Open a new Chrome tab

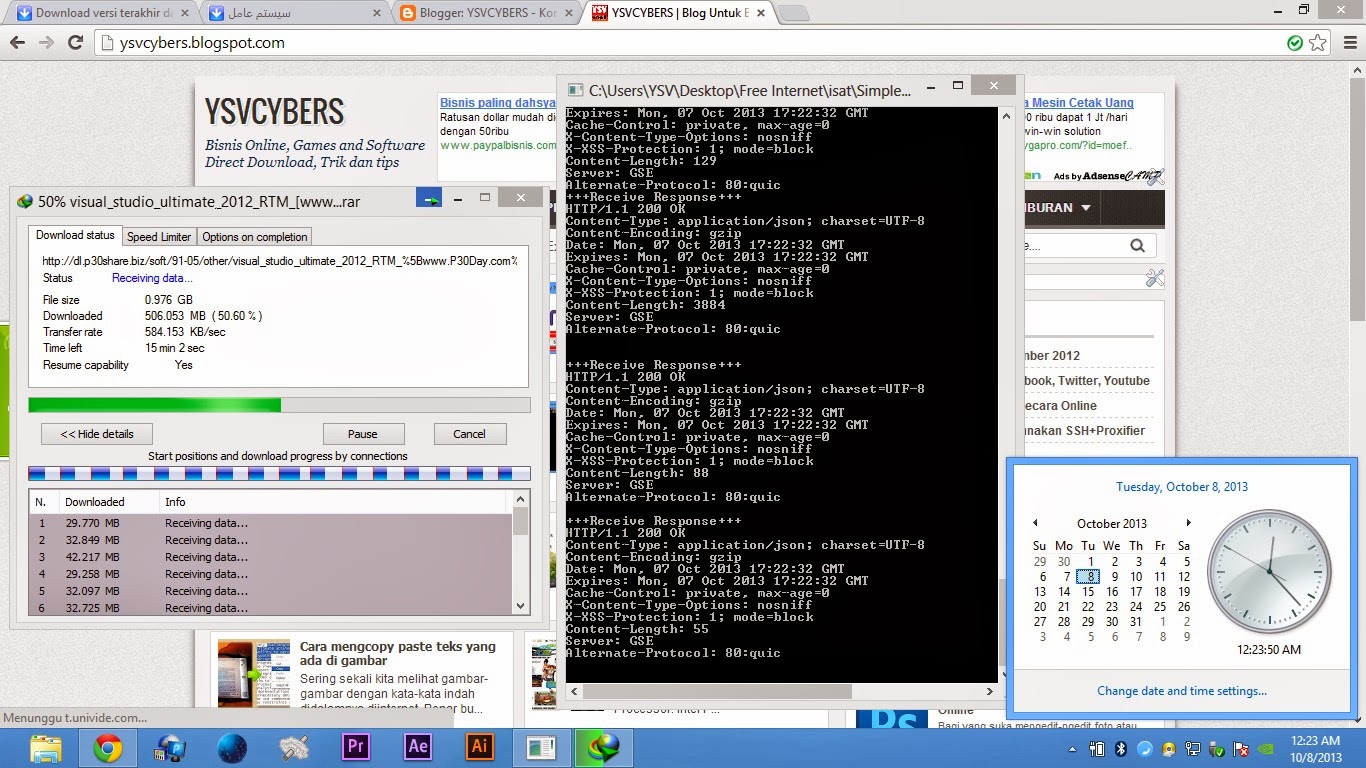pos(794,14)
